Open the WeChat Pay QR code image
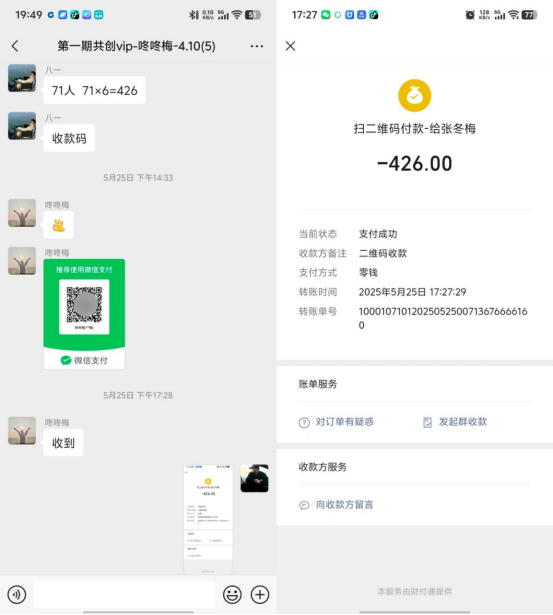The height and width of the screenshot is (615, 553). pos(84,313)
